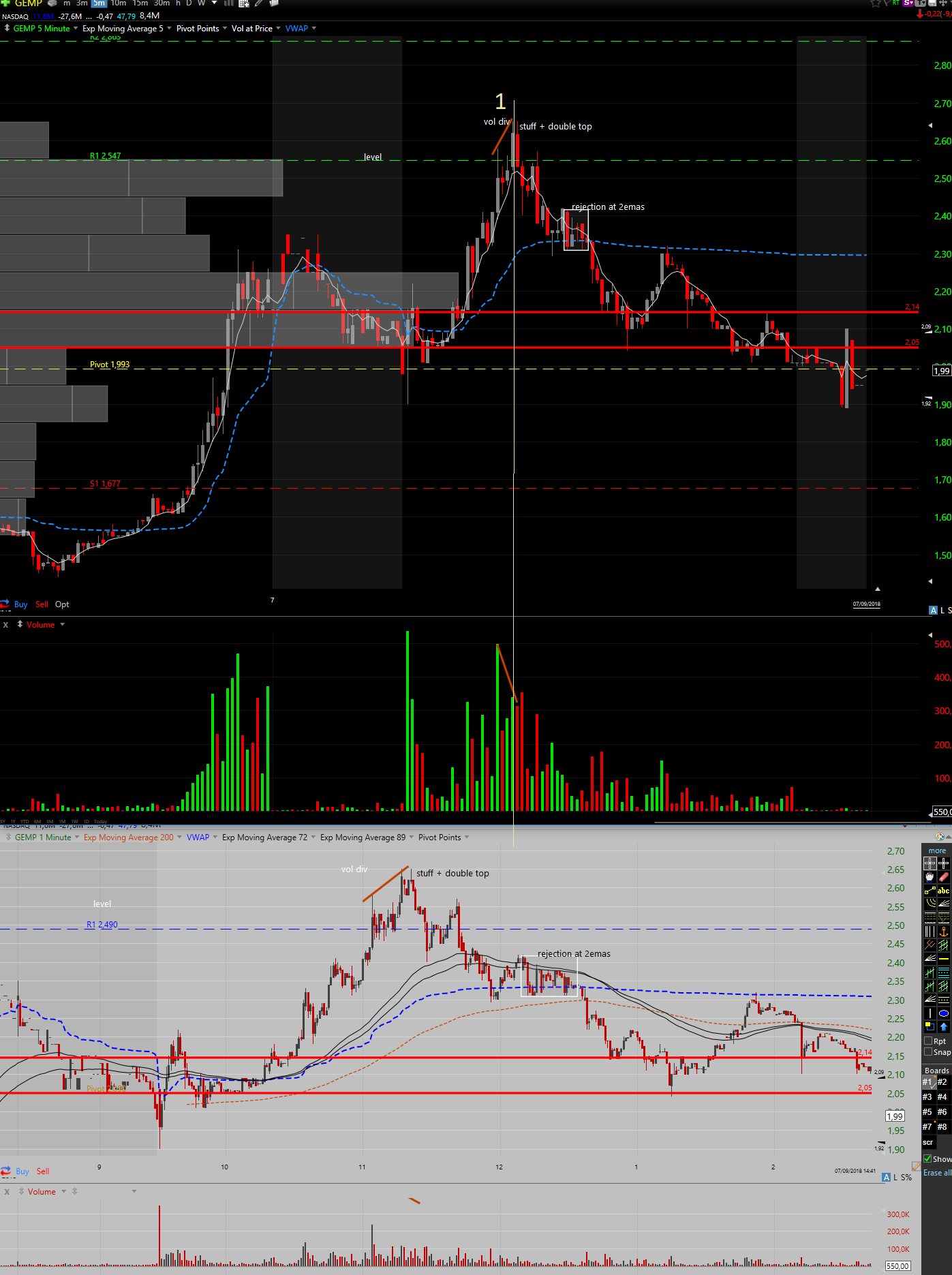Screen dimensions: 952x1275
Task: Click Opt under the 5 Minute chart
Action: coord(62,604)
